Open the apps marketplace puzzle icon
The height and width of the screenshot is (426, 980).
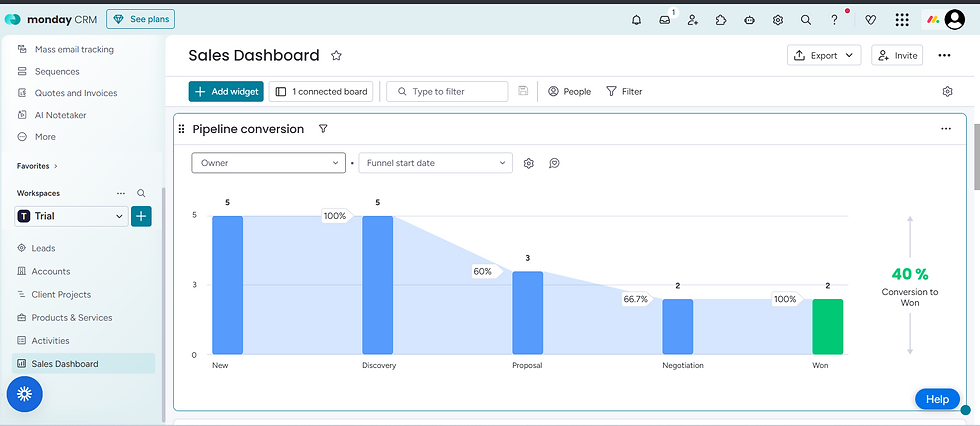pyautogui.click(x=721, y=20)
